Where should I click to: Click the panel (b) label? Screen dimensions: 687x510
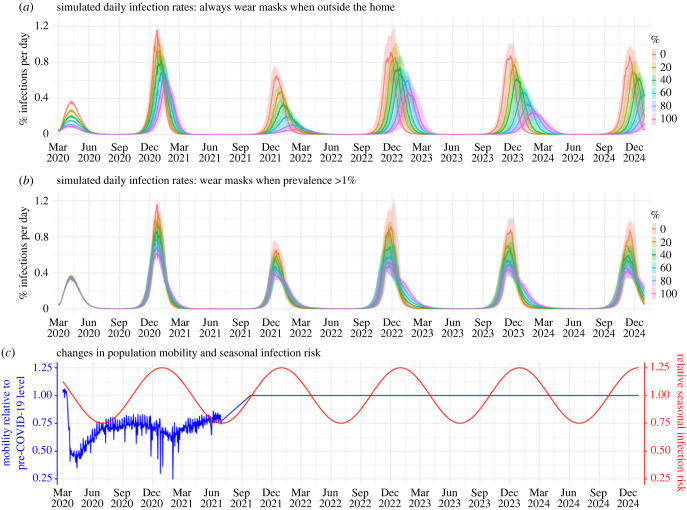26,180
